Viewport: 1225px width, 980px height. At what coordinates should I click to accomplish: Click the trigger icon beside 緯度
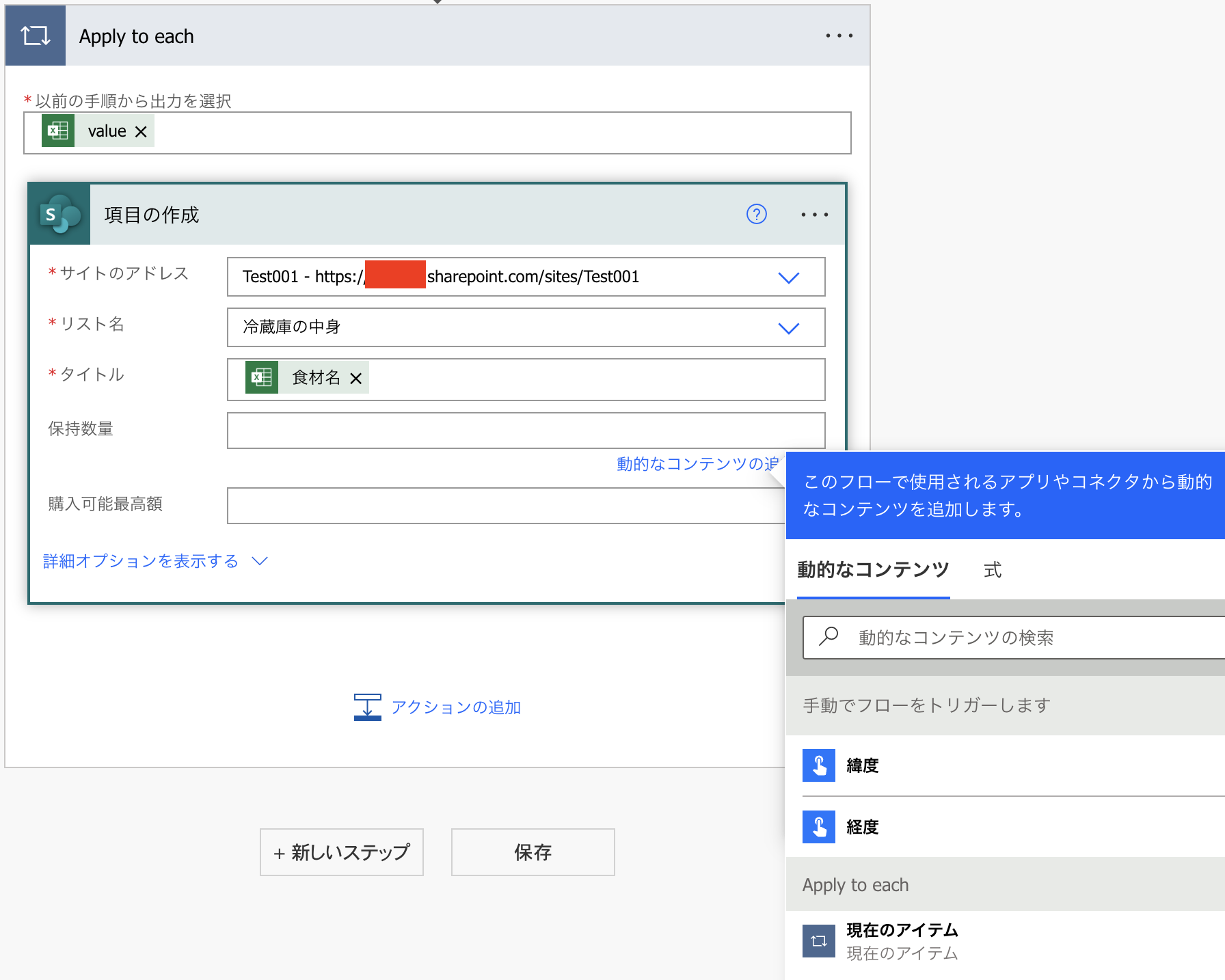819,765
